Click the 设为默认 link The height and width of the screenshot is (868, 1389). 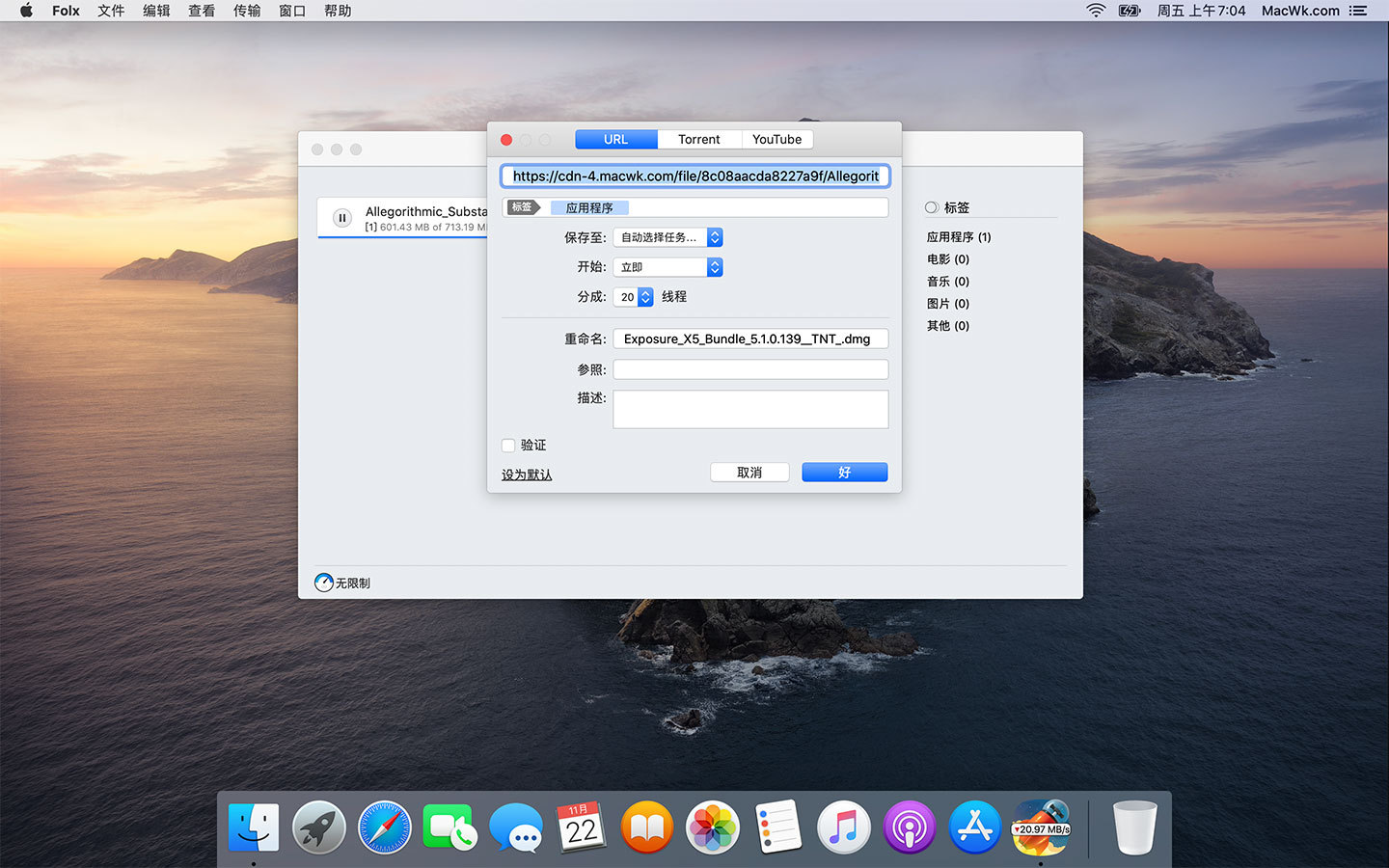click(x=527, y=475)
